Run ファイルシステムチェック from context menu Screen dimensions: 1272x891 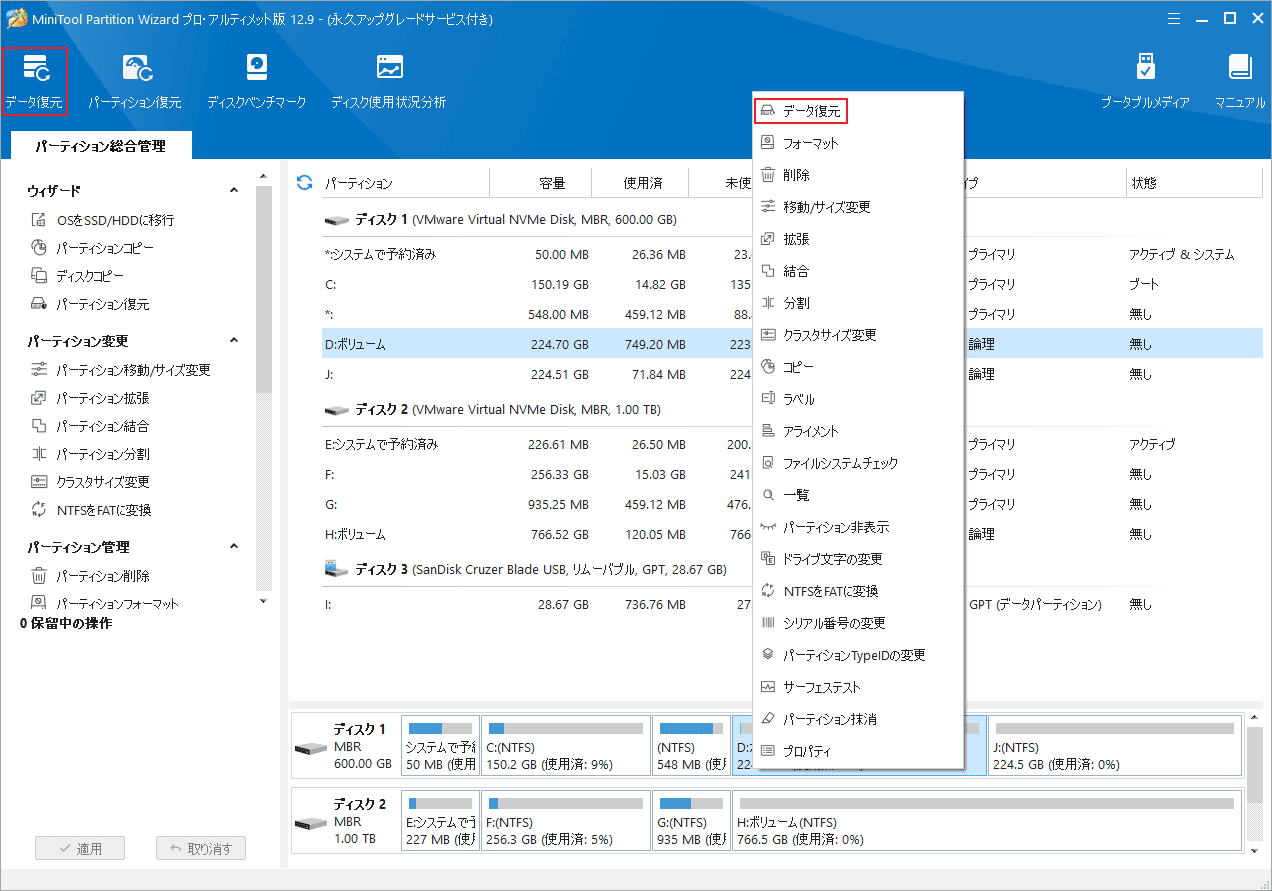click(858, 463)
